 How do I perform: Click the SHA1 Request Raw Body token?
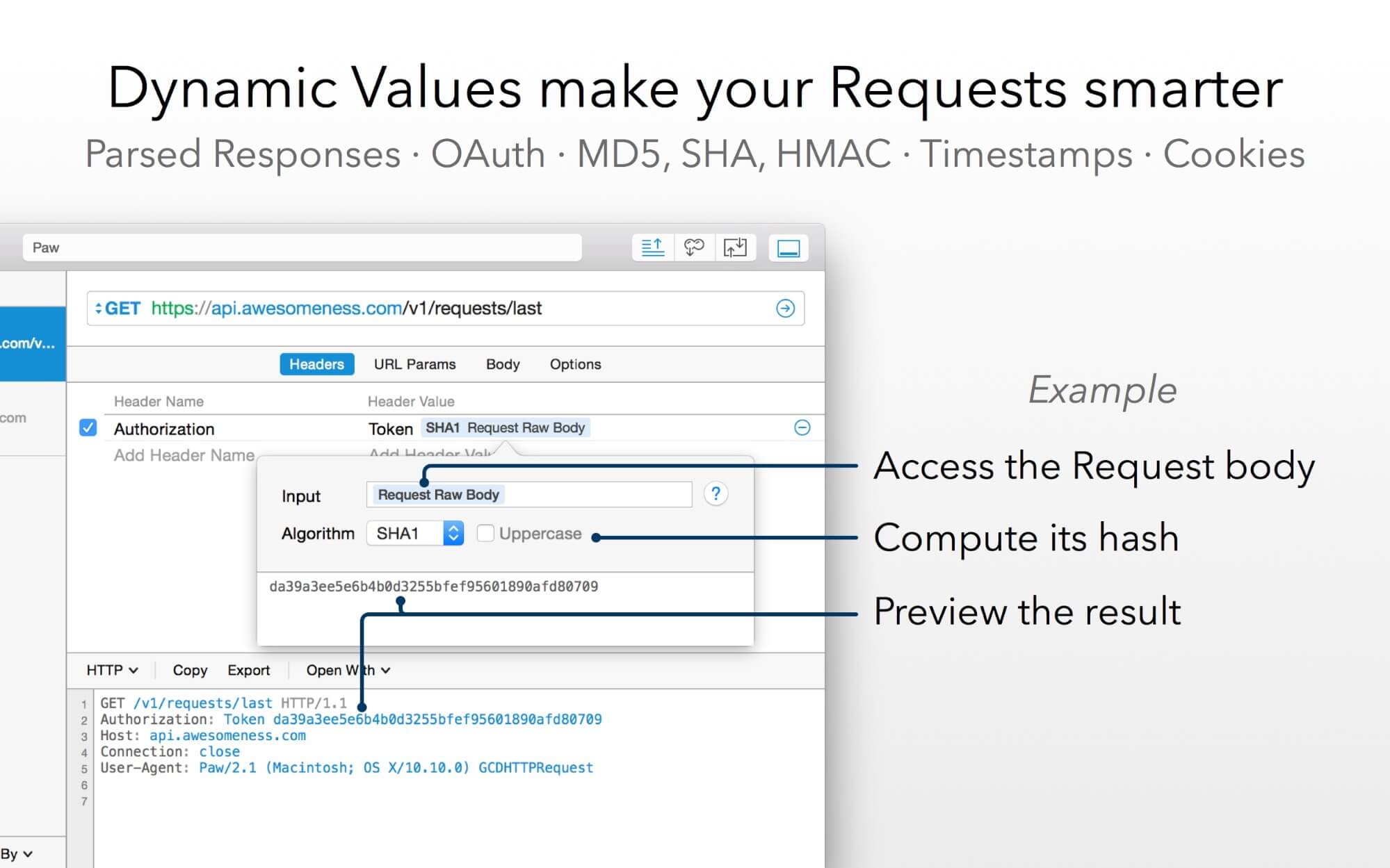coord(505,427)
